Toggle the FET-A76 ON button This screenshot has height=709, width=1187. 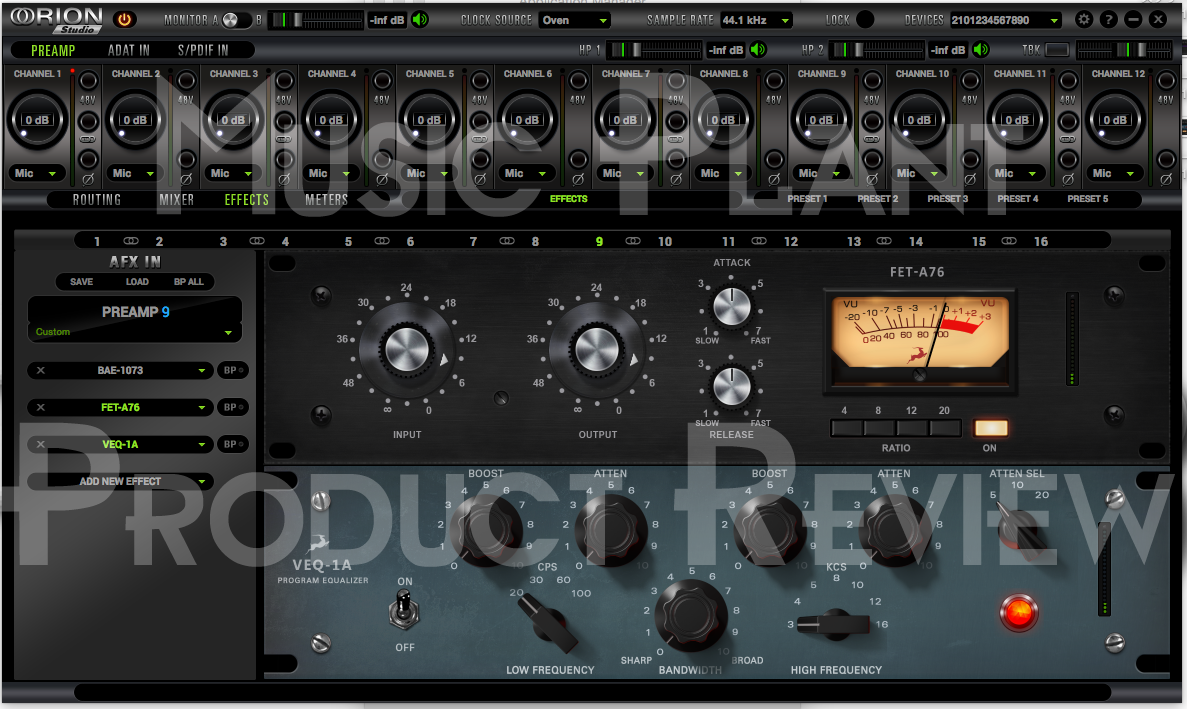990,428
